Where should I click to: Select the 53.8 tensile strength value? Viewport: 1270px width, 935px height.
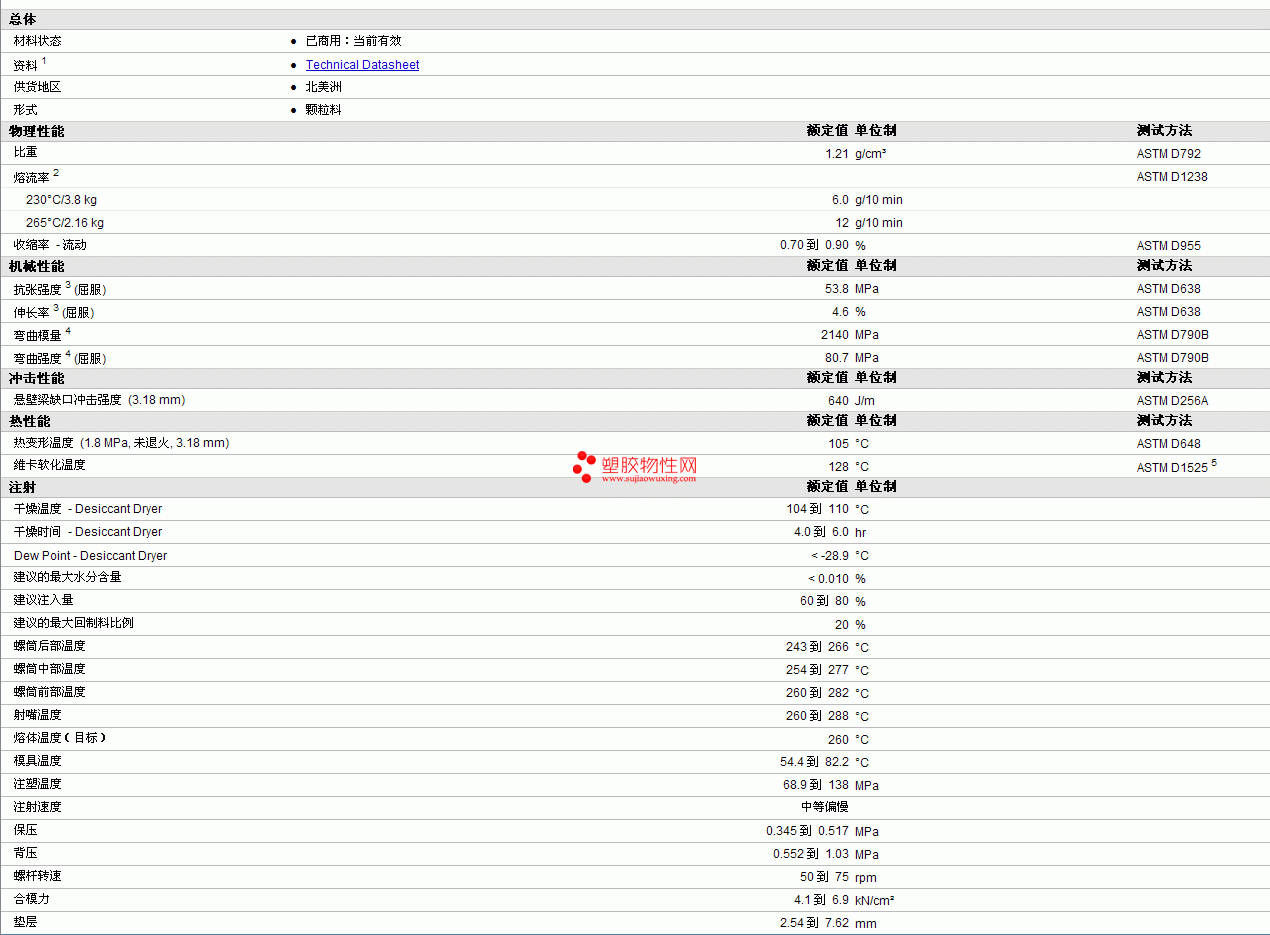point(837,289)
